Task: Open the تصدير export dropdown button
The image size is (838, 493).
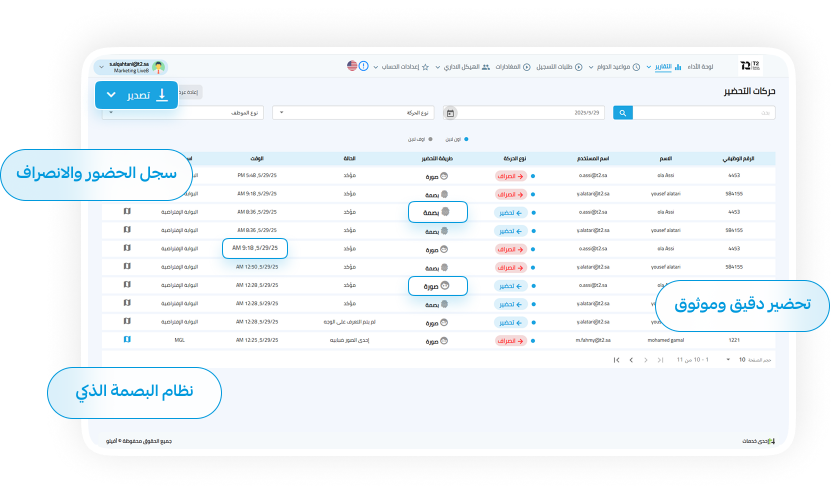Action: tap(136, 95)
